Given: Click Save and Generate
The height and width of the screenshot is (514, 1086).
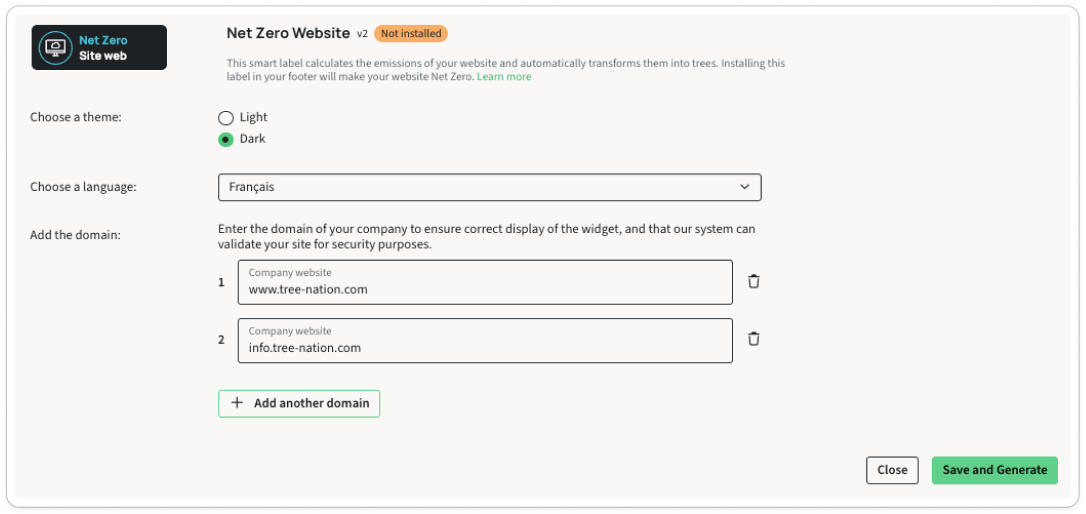Looking at the screenshot, I should click(994, 470).
